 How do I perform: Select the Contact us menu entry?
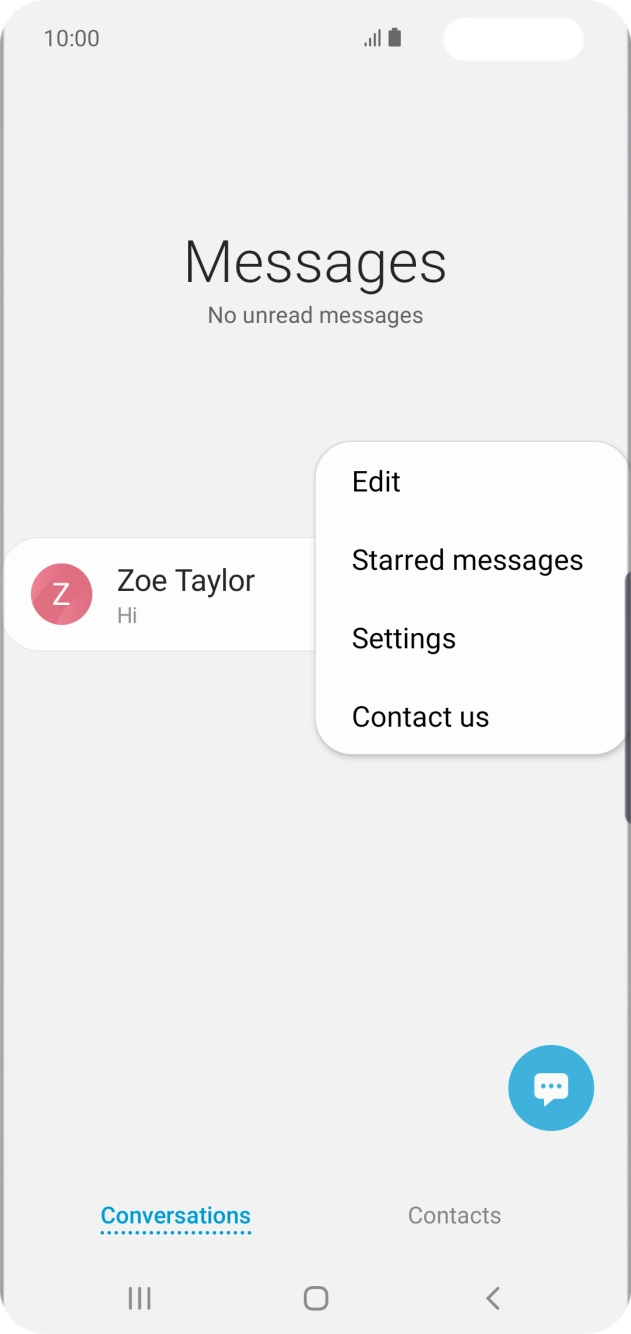pyautogui.click(x=420, y=717)
